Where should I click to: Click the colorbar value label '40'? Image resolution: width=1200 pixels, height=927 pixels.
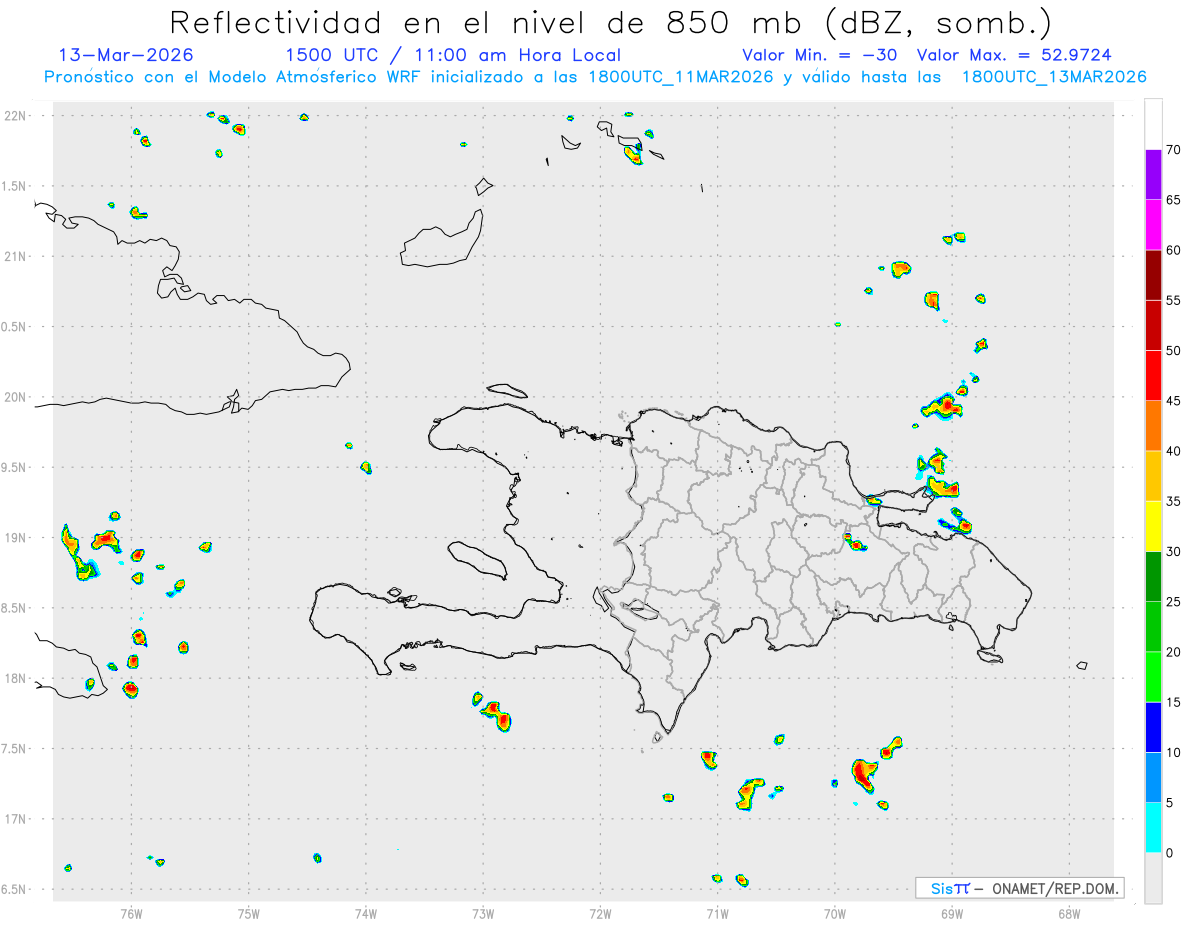(1173, 451)
